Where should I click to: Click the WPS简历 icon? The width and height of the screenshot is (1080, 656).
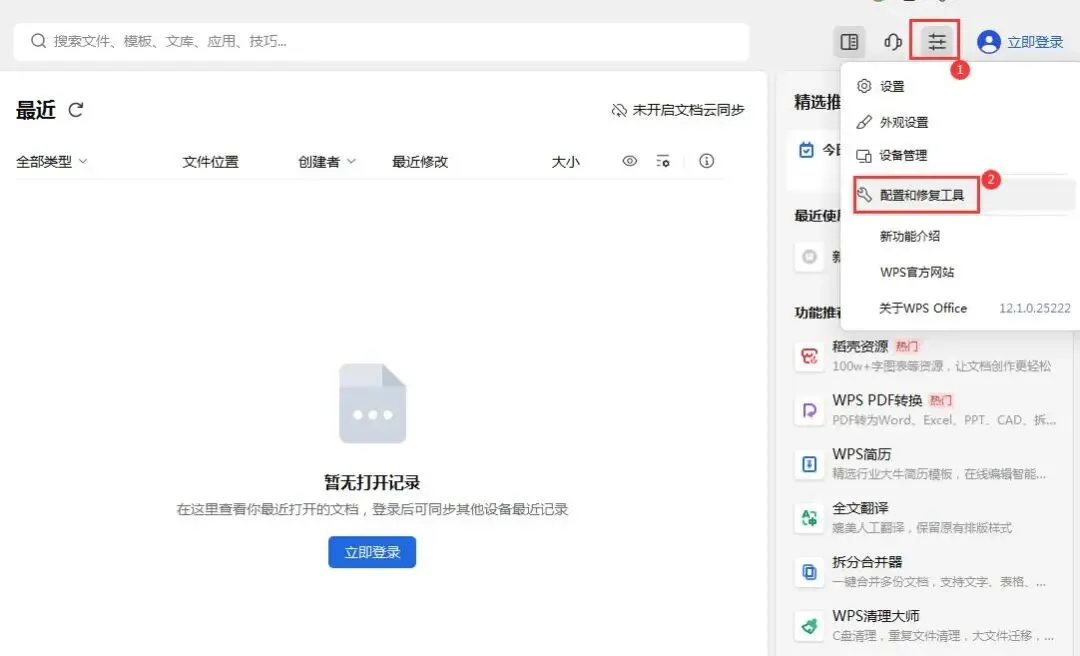[x=809, y=464]
